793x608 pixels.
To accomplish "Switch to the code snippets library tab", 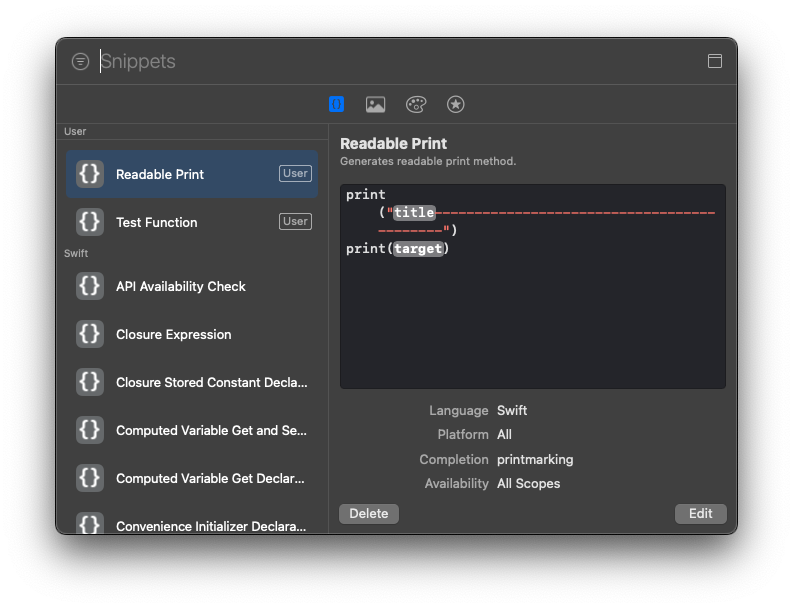I will [x=336, y=104].
